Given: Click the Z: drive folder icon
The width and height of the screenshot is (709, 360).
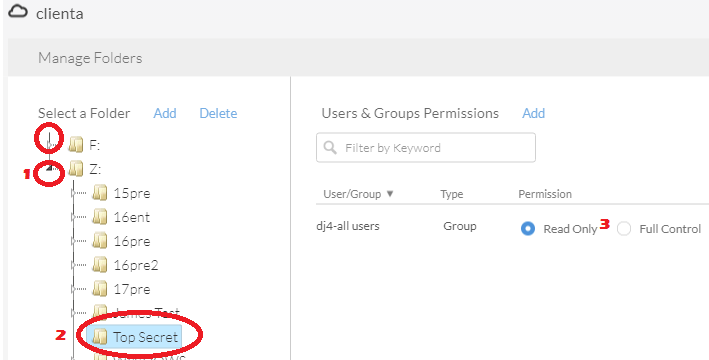Looking at the screenshot, I should click(x=76, y=169).
